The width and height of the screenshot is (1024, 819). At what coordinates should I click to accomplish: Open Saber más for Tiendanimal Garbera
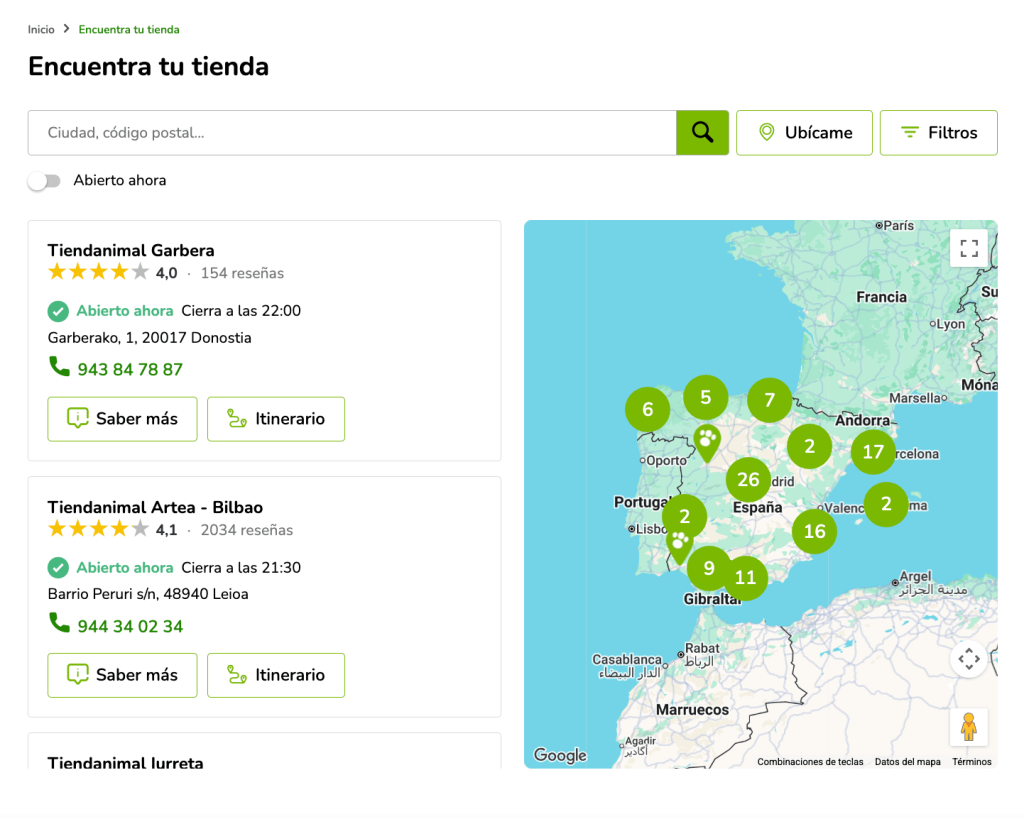122,419
